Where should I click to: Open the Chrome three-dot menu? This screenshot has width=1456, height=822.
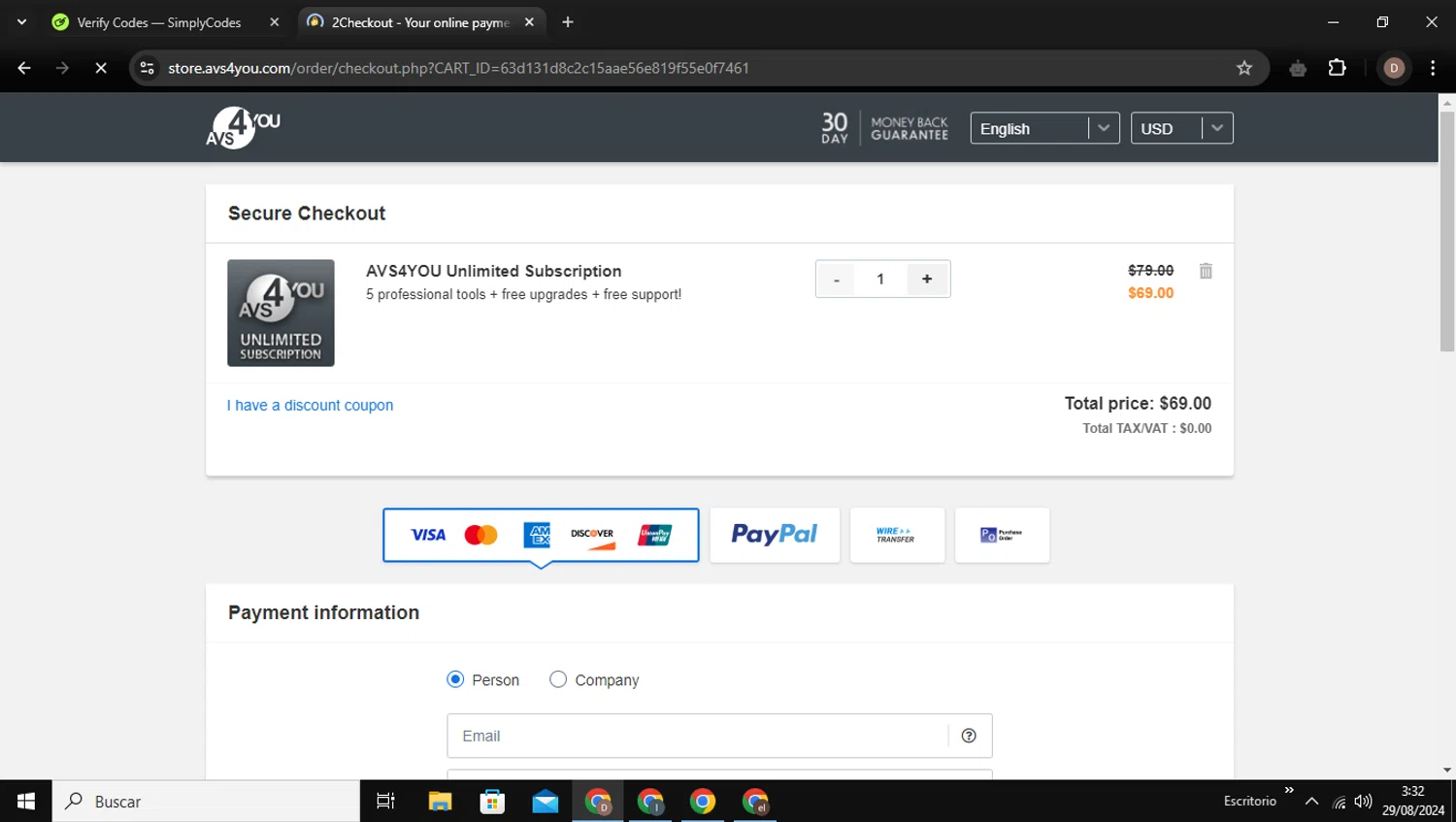pos(1433,68)
